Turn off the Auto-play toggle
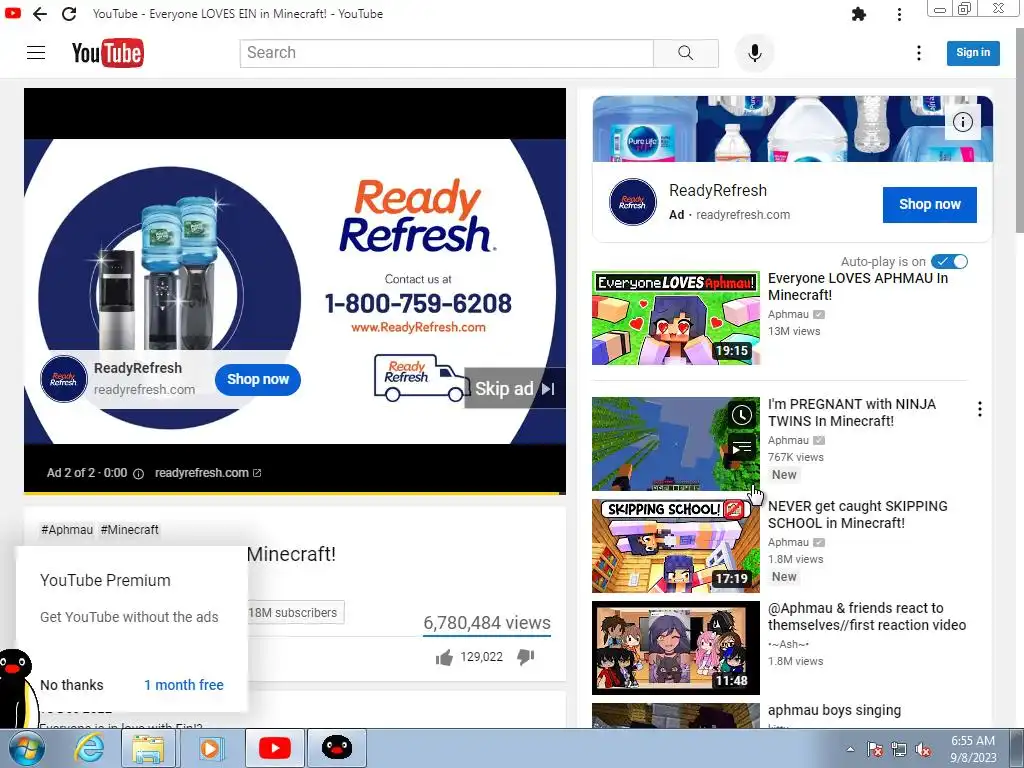This screenshot has width=1024, height=768. pos(949,261)
